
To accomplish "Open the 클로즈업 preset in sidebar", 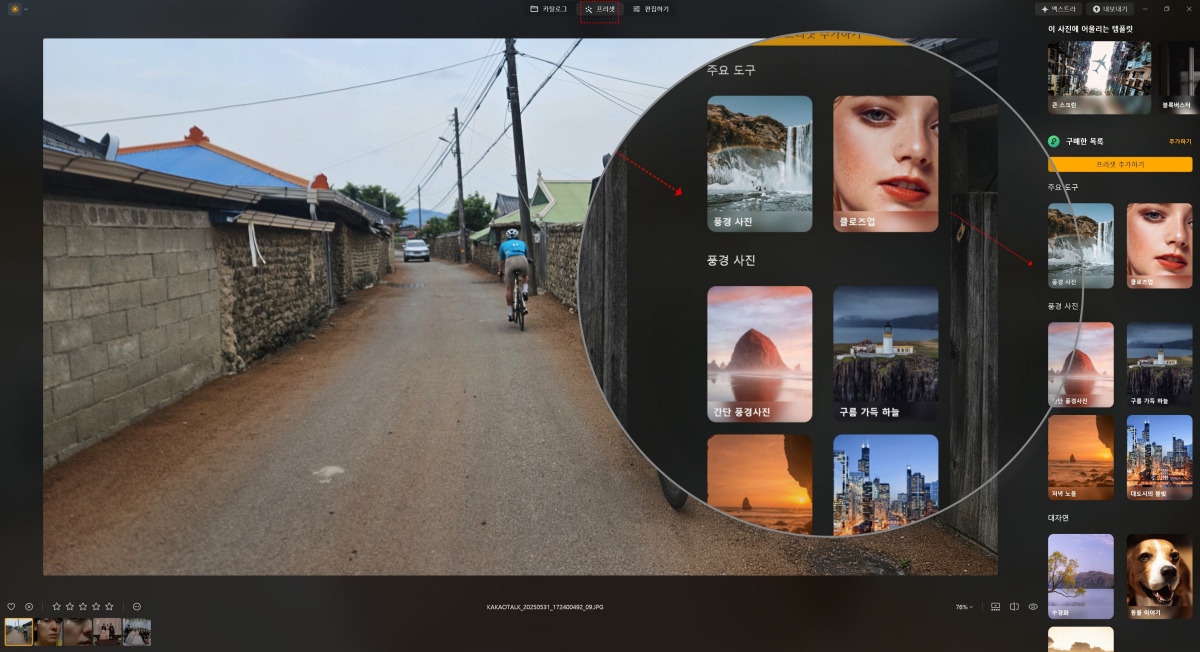I will 1160,246.
